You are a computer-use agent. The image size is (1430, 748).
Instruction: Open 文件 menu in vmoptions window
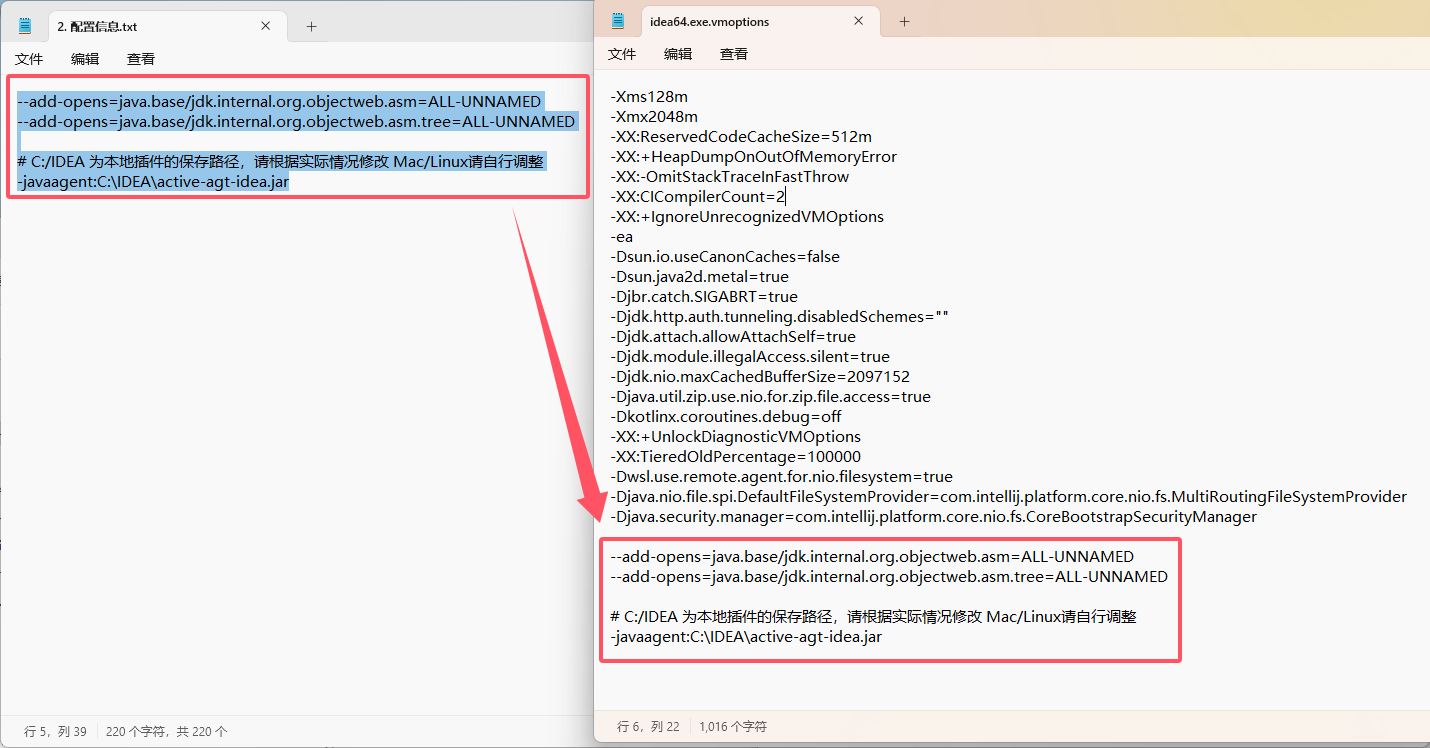tap(622, 54)
